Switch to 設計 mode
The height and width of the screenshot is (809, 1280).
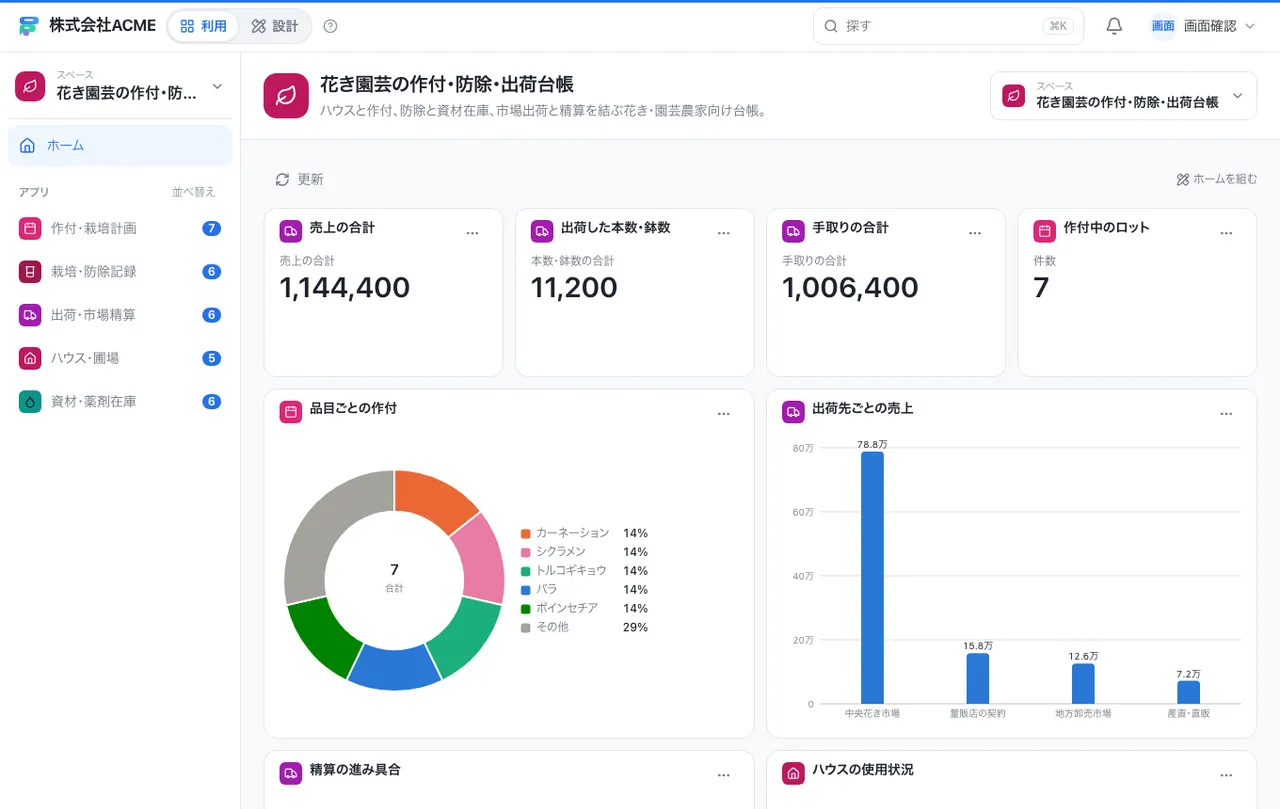(x=275, y=26)
